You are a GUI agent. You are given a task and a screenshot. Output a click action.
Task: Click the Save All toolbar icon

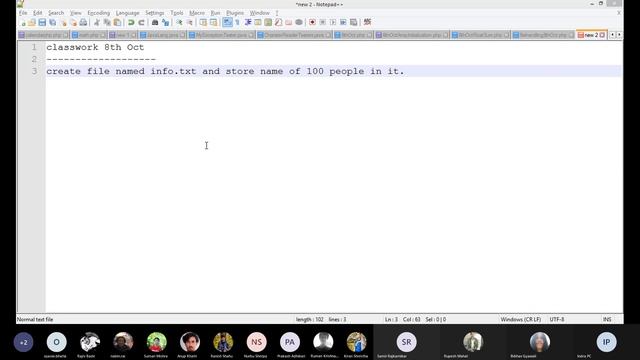[53, 22]
